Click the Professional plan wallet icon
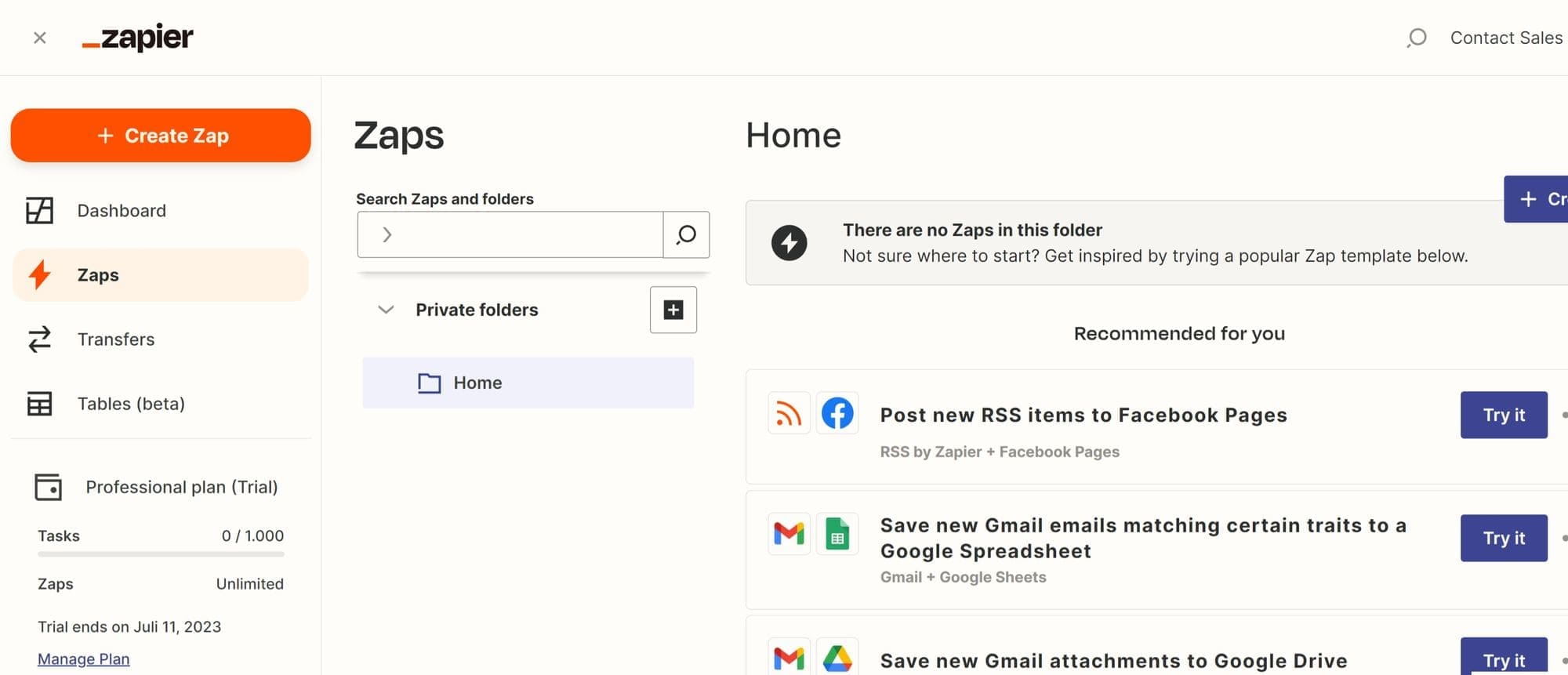This screenshot has height=675, width=1568. pyautogui.click(x=48, y=487)
